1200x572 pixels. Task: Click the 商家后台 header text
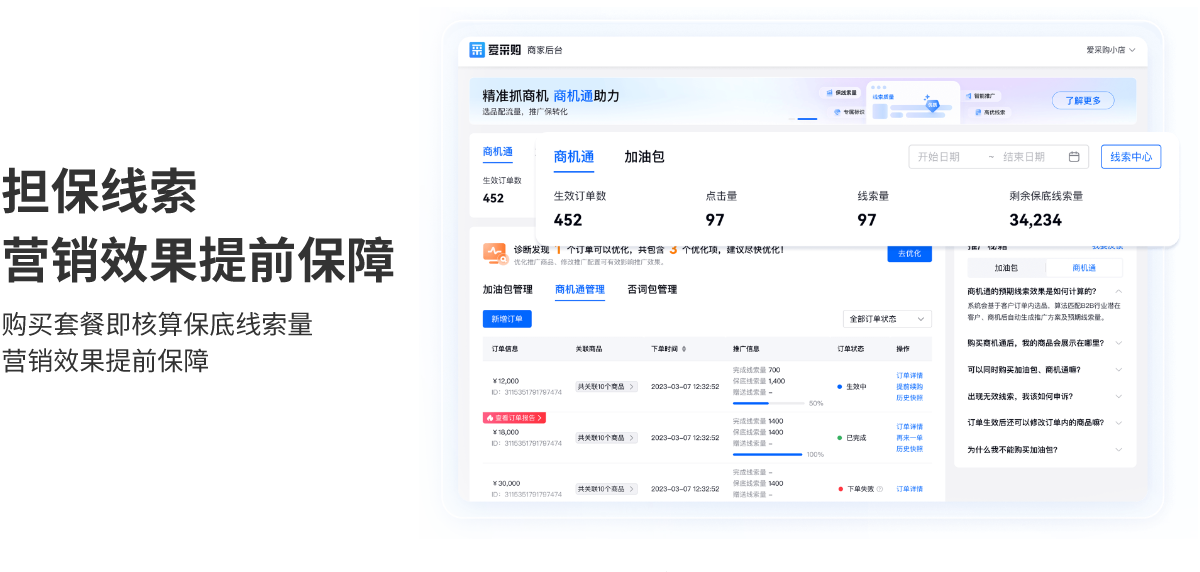pyautogui.click(x=545, y=50)
